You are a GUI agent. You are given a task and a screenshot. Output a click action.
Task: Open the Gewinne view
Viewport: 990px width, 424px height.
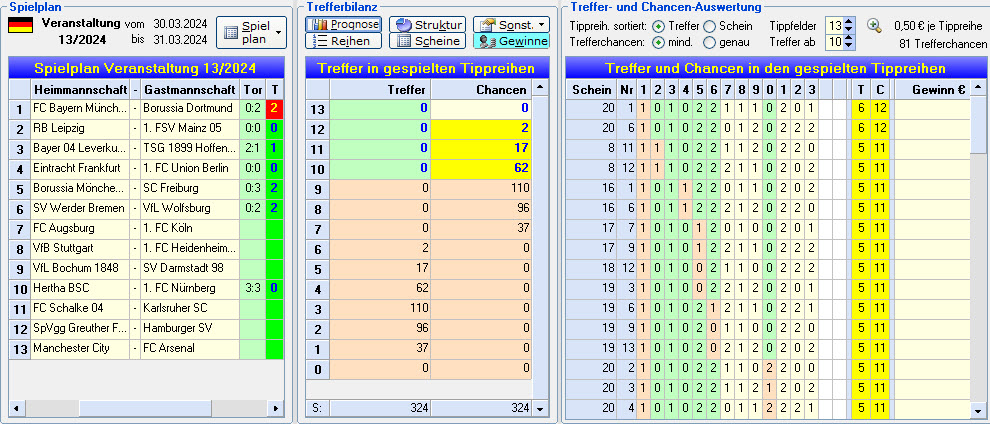pyautogui.click(x=511, y=41)
